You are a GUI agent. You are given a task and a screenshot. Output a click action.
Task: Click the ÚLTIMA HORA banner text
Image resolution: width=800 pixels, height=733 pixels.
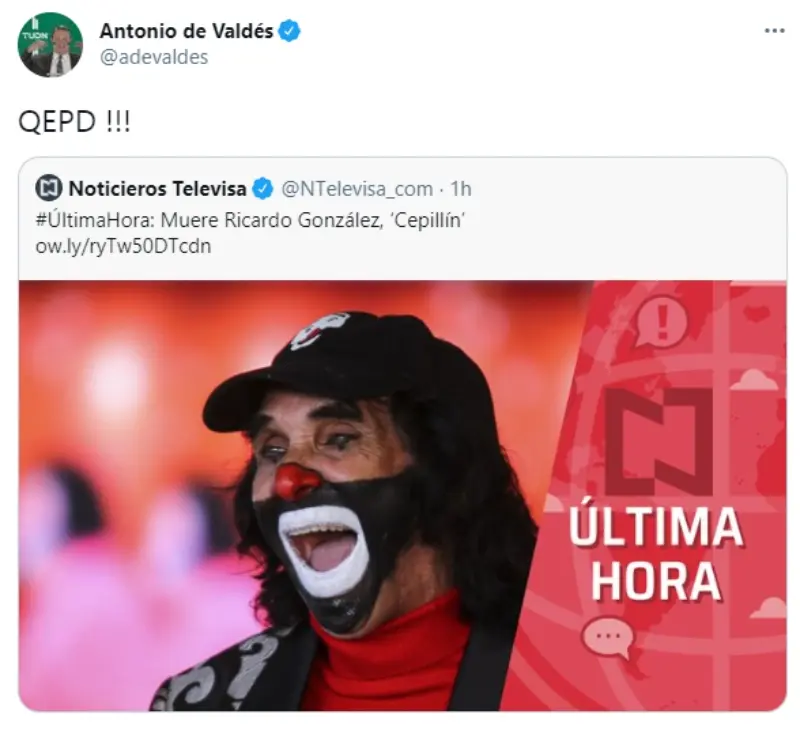click(656, 554)
